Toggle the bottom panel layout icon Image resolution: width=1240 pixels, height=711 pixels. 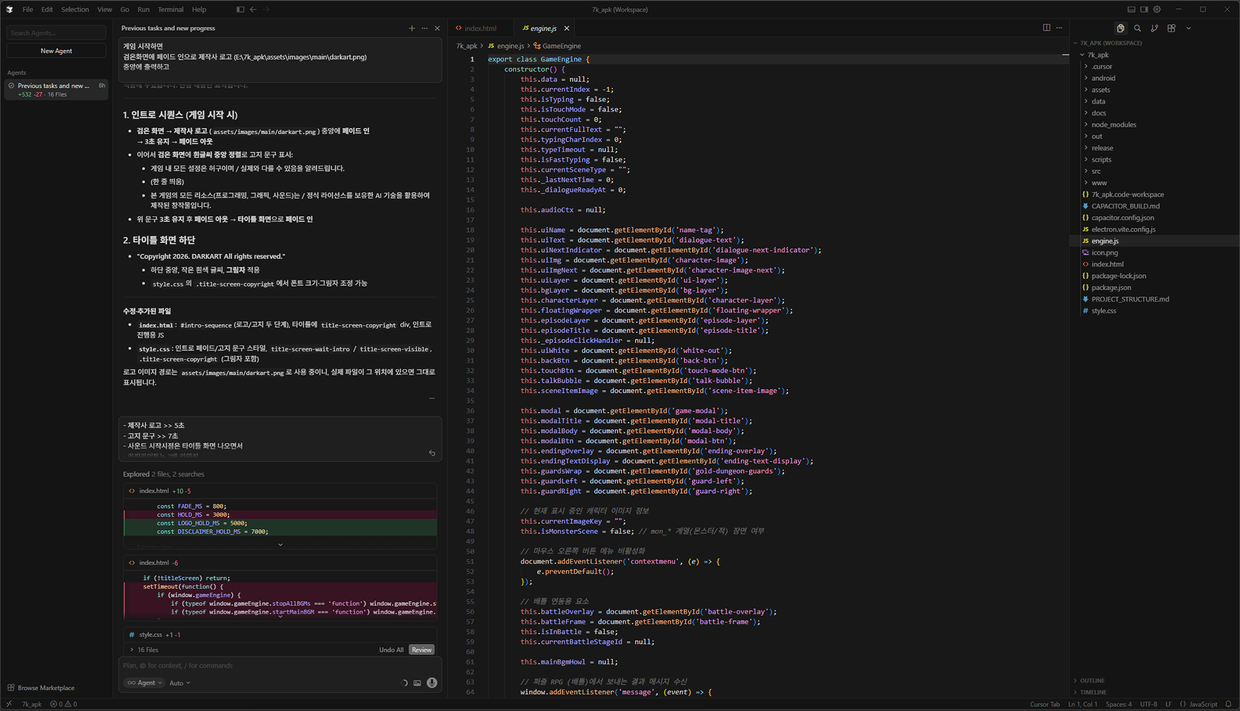[1130, 9]
